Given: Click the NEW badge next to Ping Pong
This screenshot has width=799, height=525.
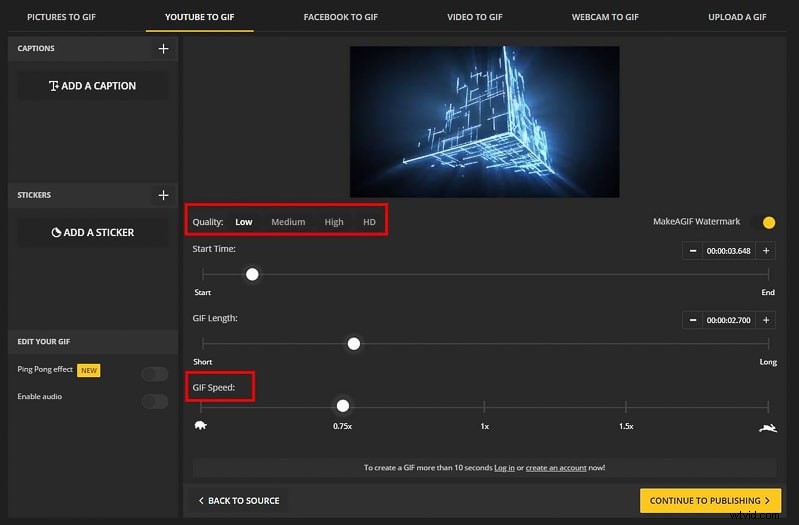Looking at the screenshot, I should (89, 371).
